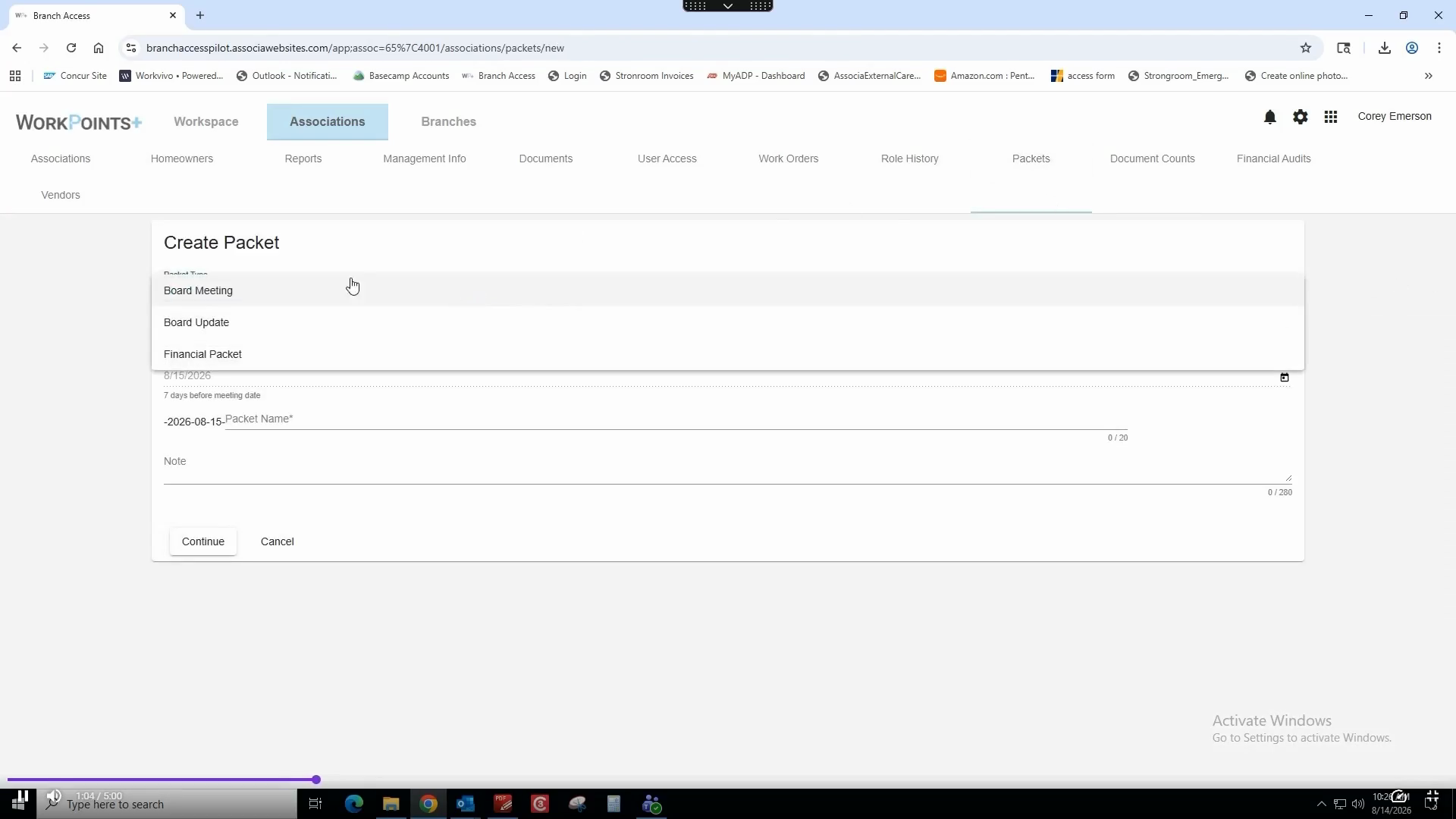Open the Chrome profile icon
The height and width of the screenshot is (819, 1456).
click(1412, 48)
